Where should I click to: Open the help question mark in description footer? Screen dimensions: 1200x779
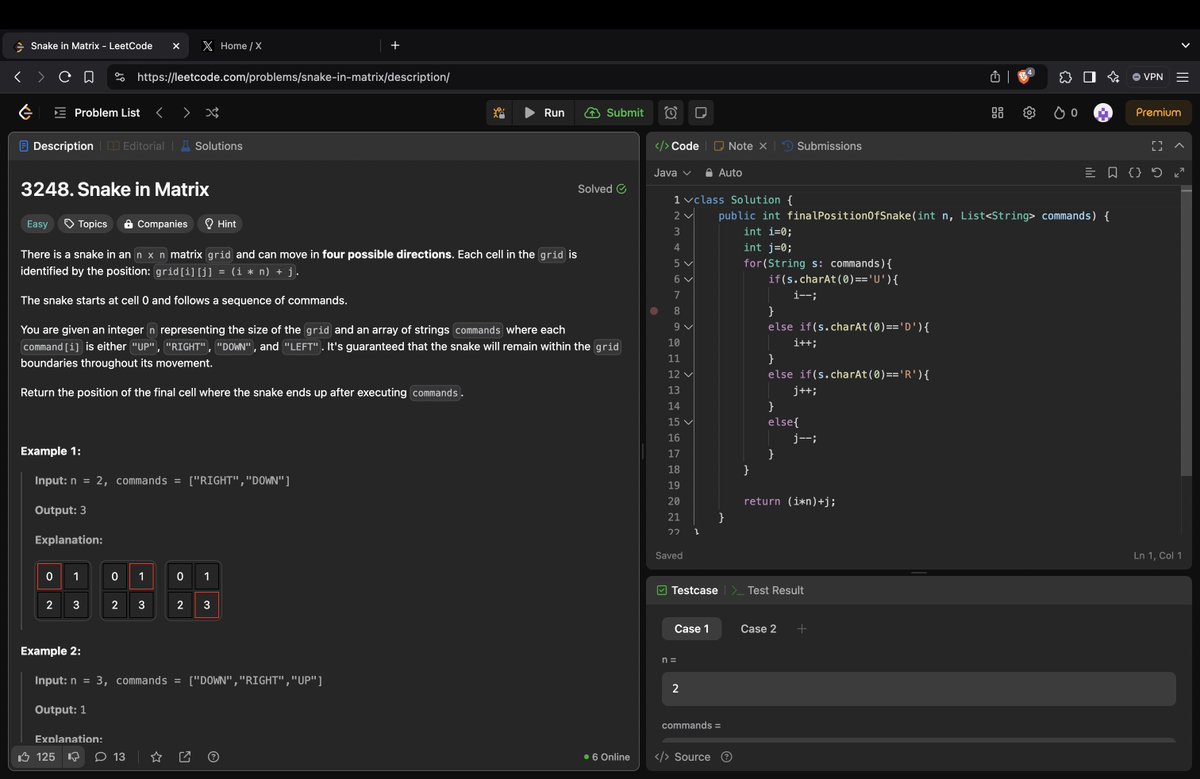point(213,757)
